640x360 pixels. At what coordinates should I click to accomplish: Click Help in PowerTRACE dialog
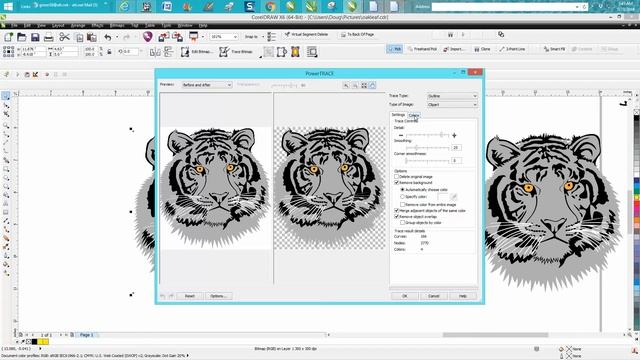pyautogui.click(x=462, y=296)
